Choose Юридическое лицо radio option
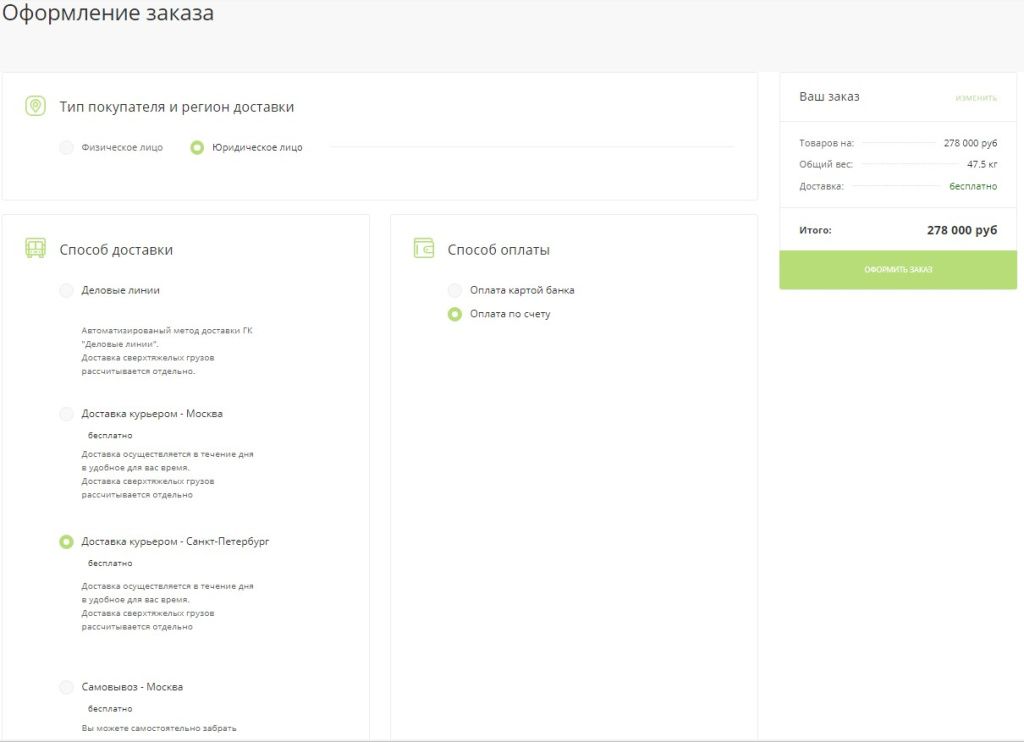 click(197, 148)
